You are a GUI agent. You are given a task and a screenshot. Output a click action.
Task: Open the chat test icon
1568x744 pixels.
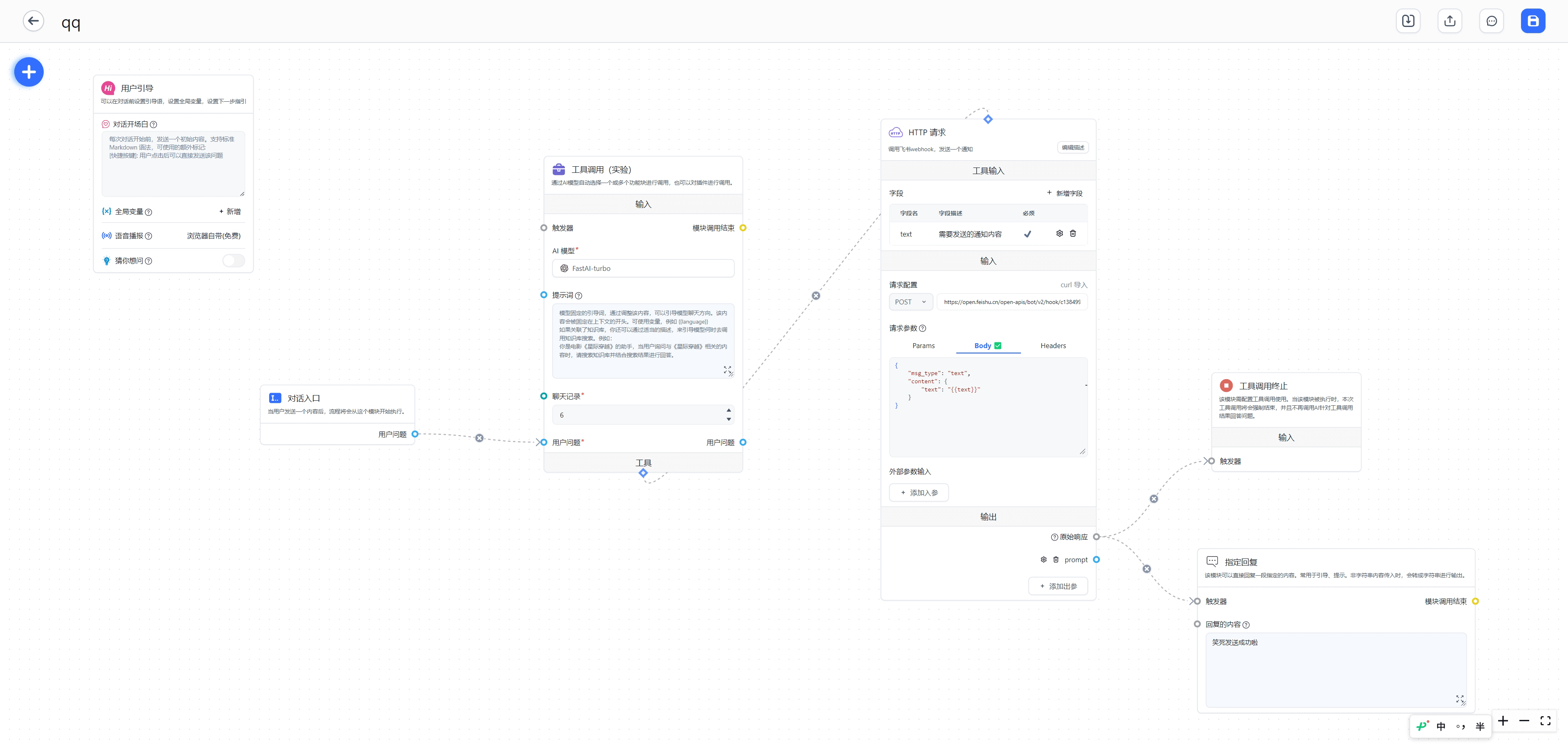pos(1491,21)
